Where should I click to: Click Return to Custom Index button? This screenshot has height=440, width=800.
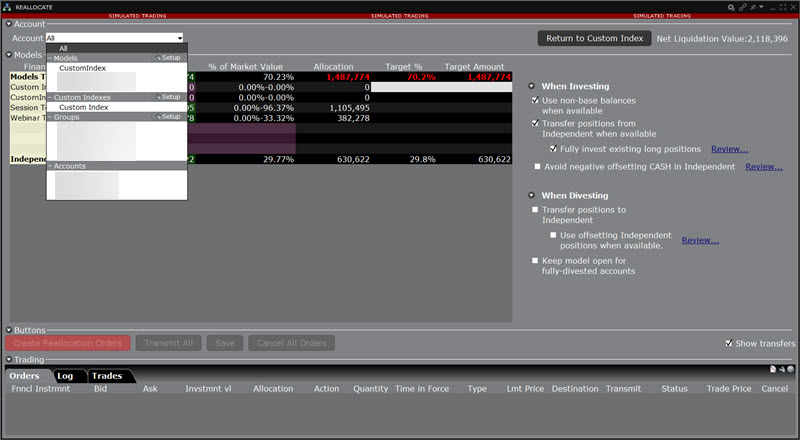point(594,38)
